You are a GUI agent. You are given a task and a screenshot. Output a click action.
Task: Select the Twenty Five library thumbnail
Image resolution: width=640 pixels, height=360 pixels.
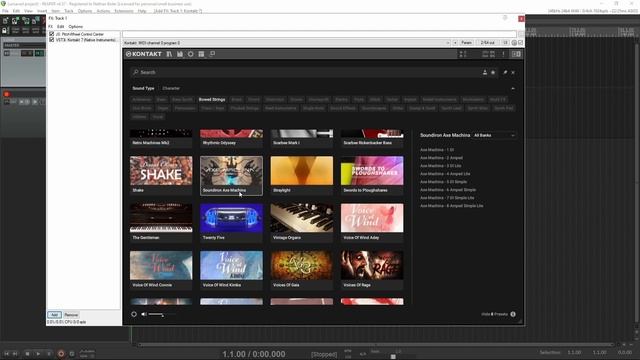pyautogui.click(x=231, y=222)
